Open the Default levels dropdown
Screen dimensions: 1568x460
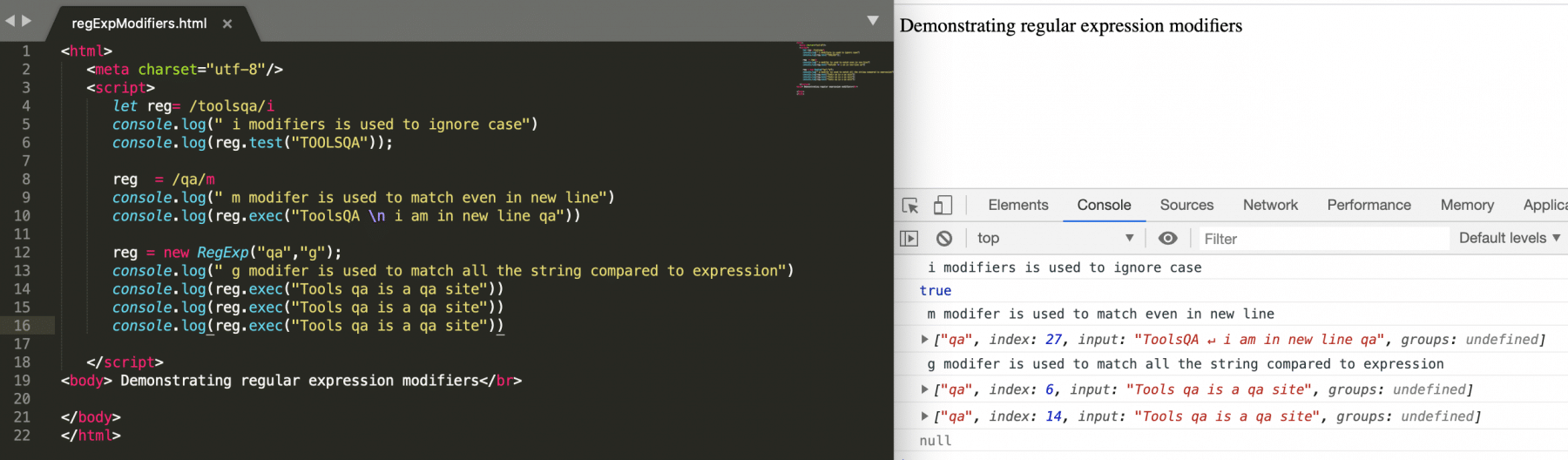pos(1510,238)
